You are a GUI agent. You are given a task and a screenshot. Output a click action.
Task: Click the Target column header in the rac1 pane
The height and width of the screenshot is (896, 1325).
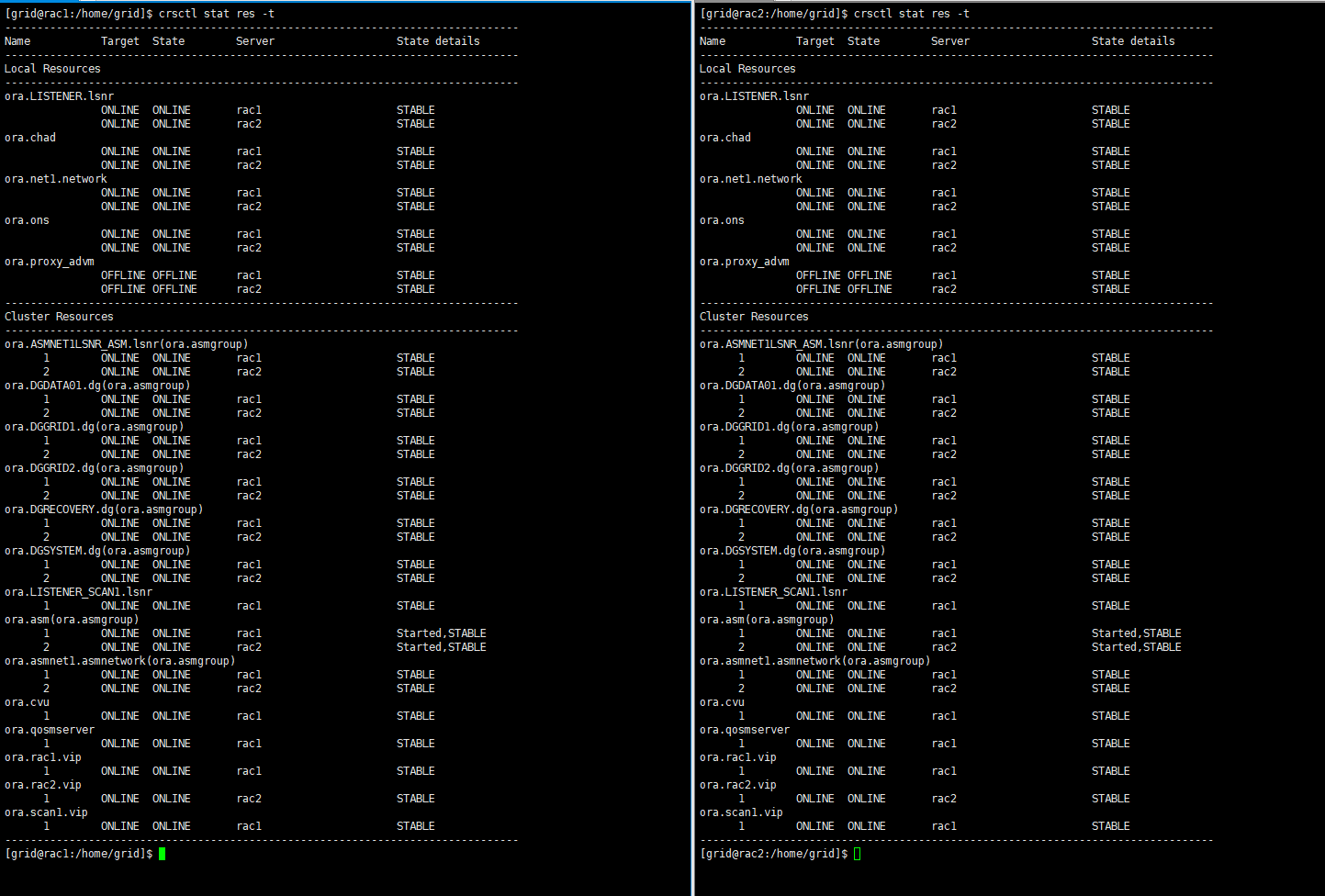(x=119, y=41)
